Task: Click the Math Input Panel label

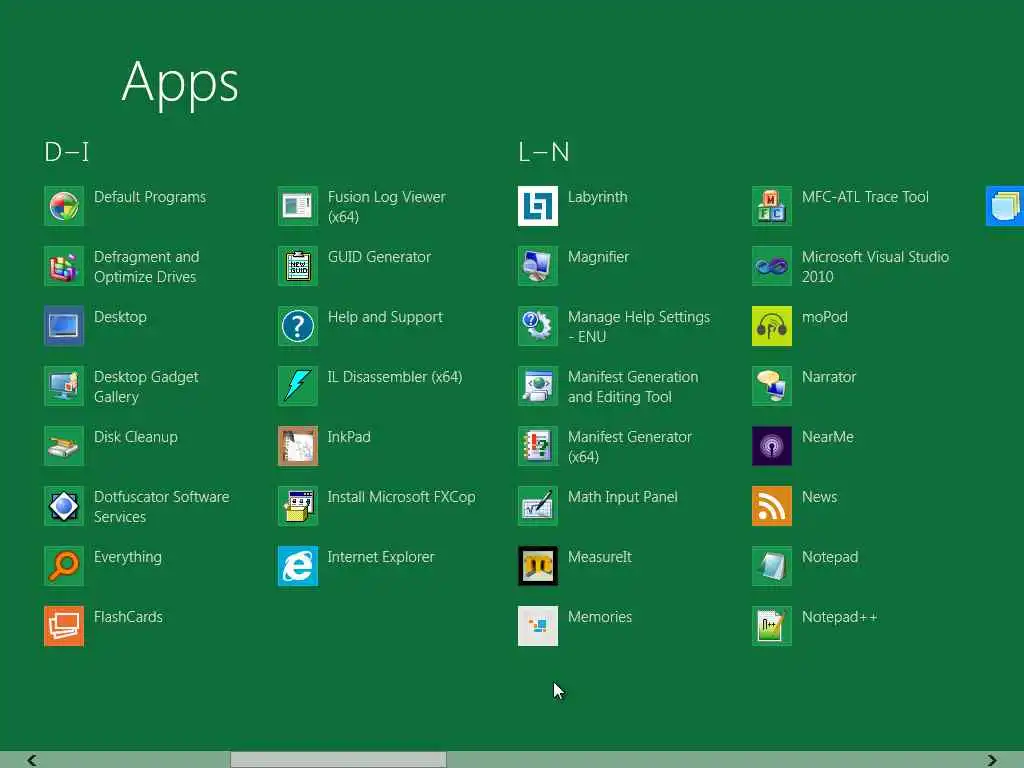Action: [622, 497]
